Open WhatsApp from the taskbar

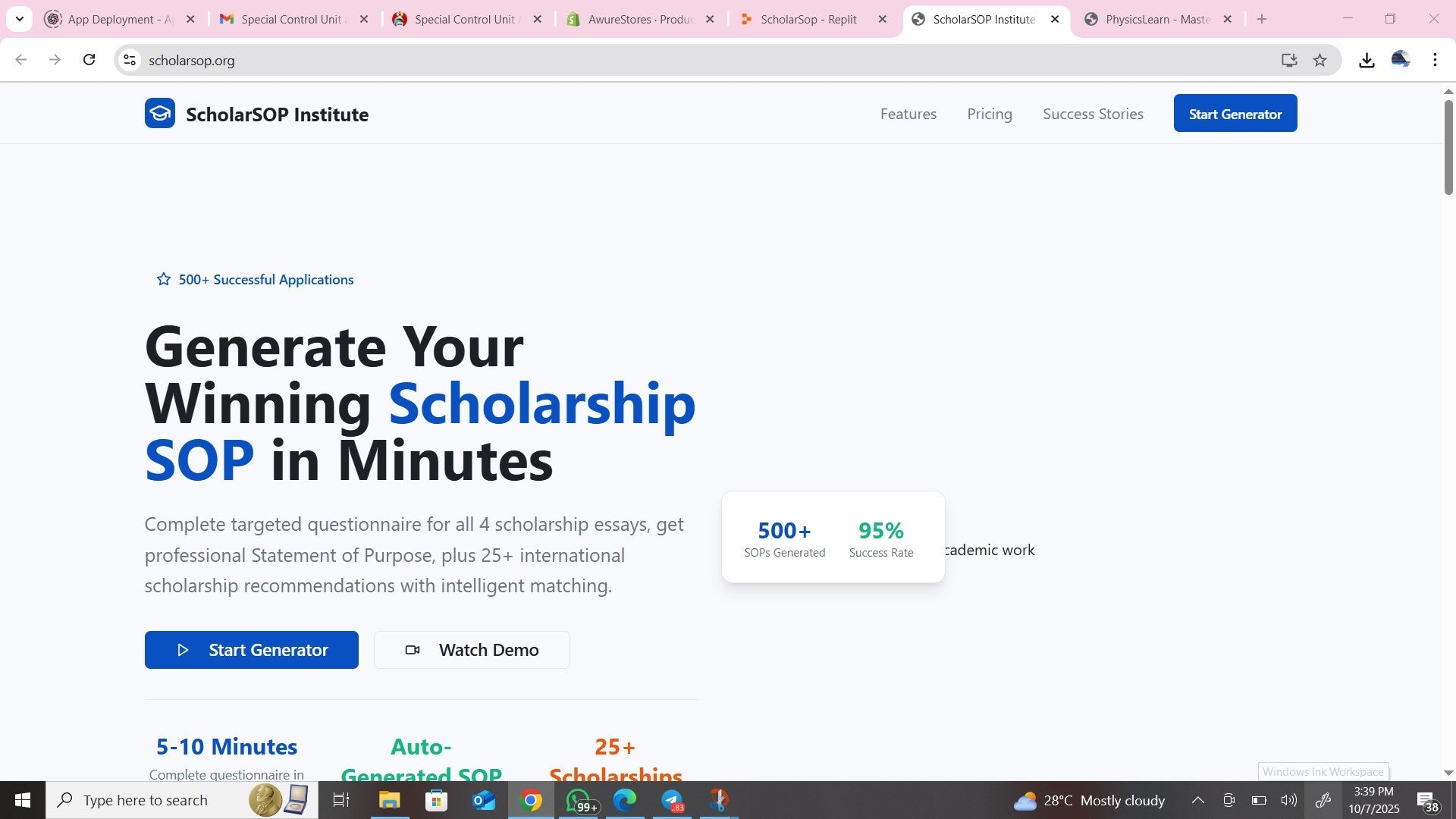[x=578, y=800]
